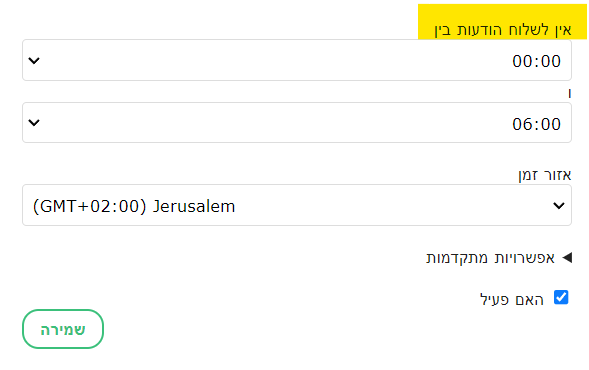
Task: Click the ו separator label between the time selectors
Action: (570, 93)
